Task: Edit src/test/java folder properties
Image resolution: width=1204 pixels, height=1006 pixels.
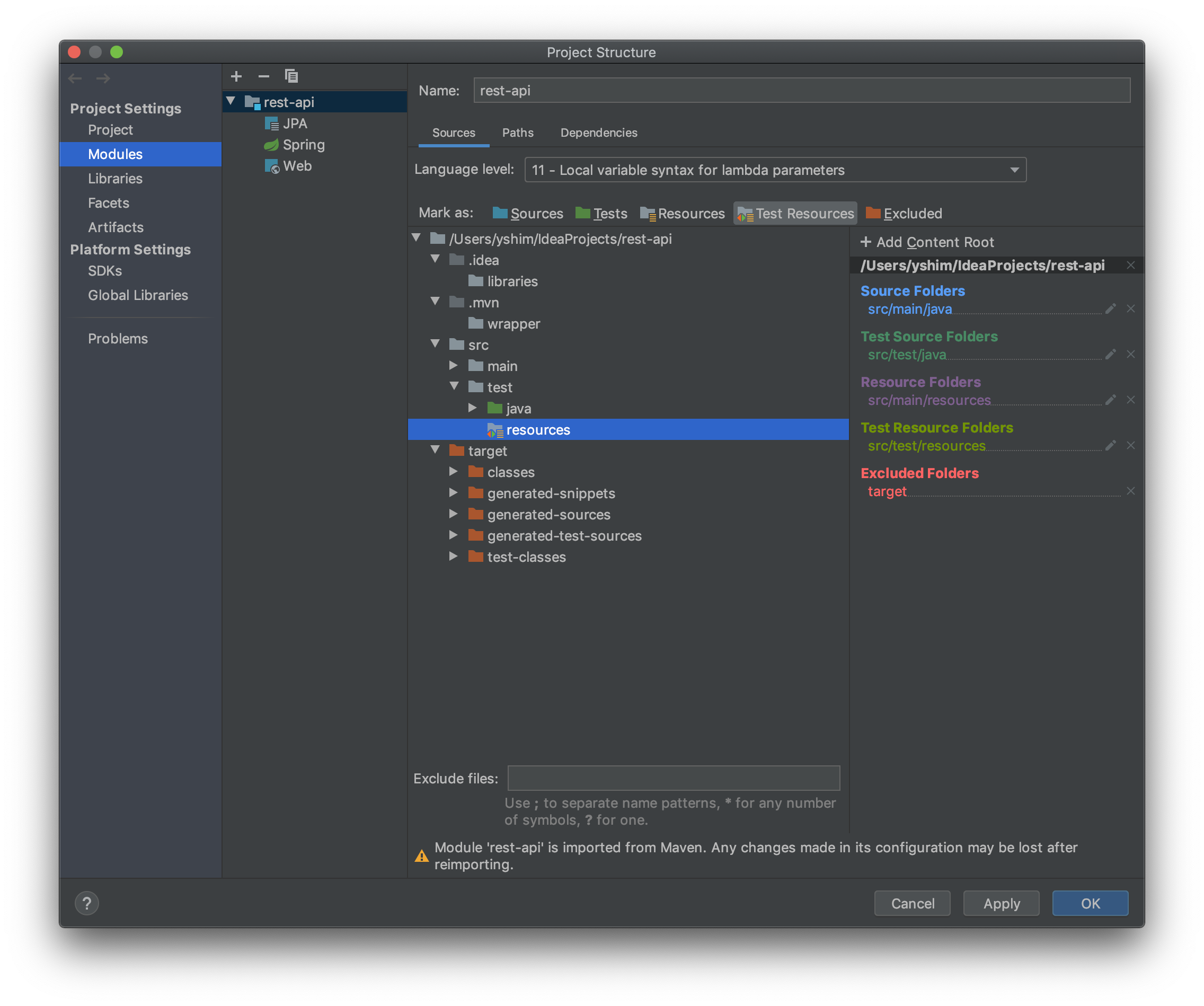Action: coord(1111,355)
